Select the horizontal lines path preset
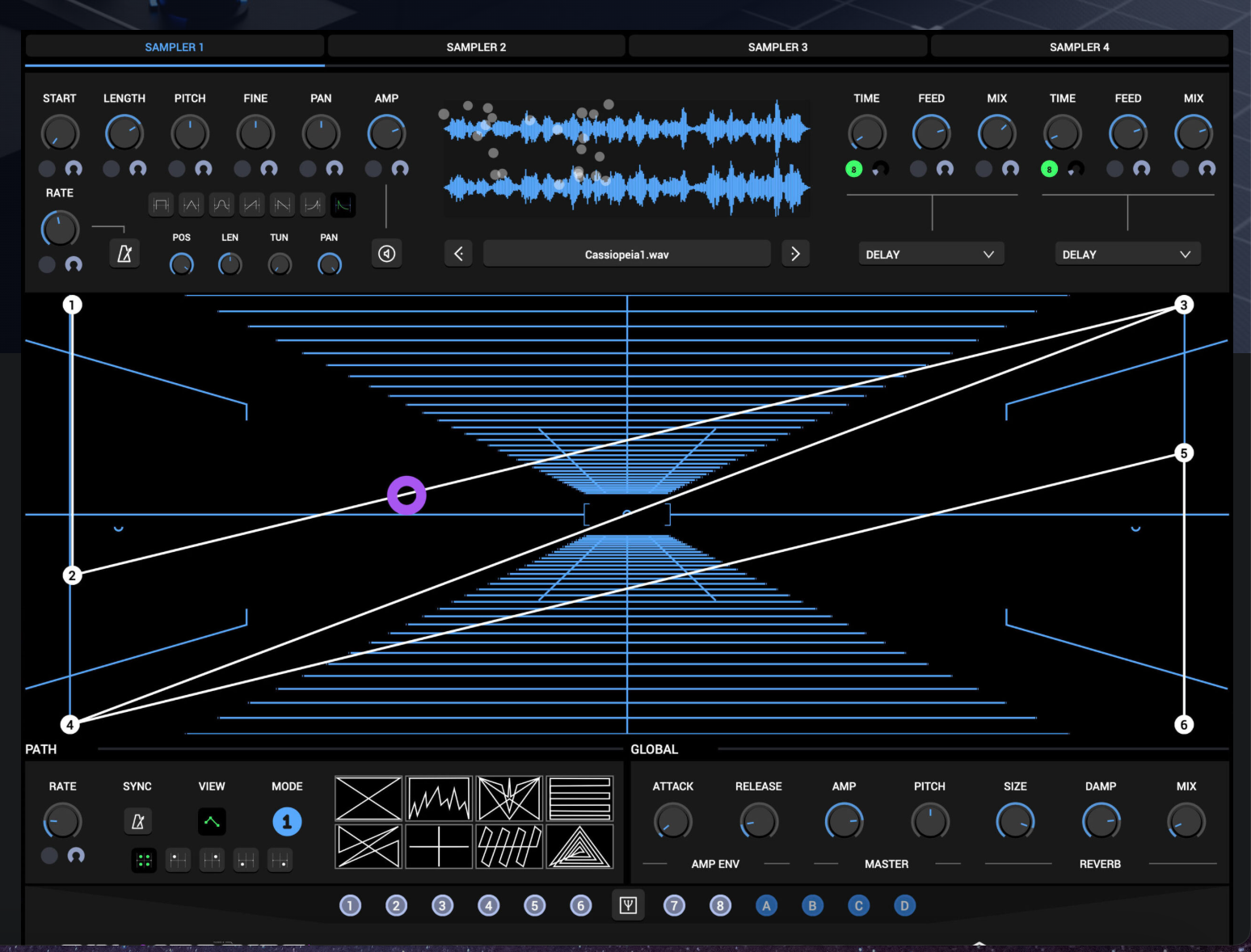 pos(580,798)
